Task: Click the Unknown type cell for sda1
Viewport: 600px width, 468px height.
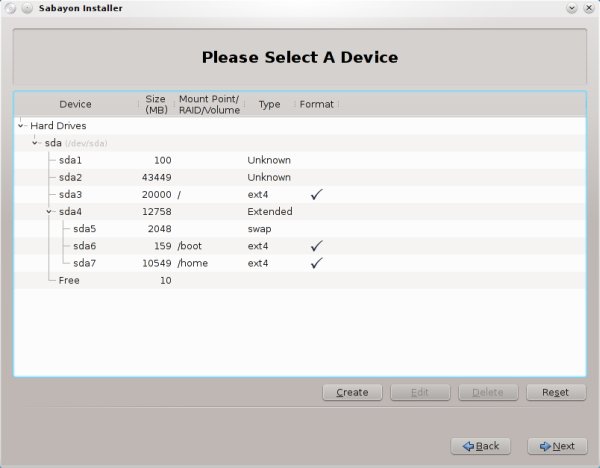Action: click(x=269, y=160)
